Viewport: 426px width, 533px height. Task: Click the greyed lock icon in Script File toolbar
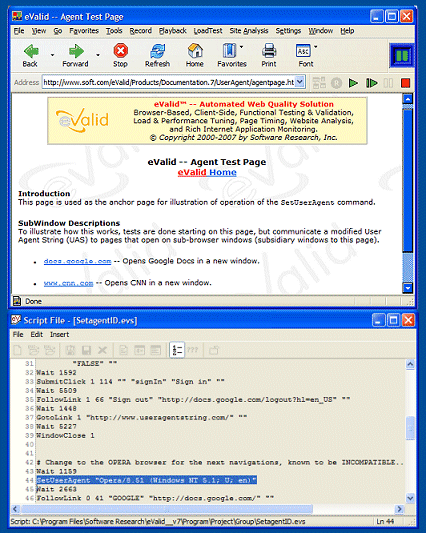(214, 350)
